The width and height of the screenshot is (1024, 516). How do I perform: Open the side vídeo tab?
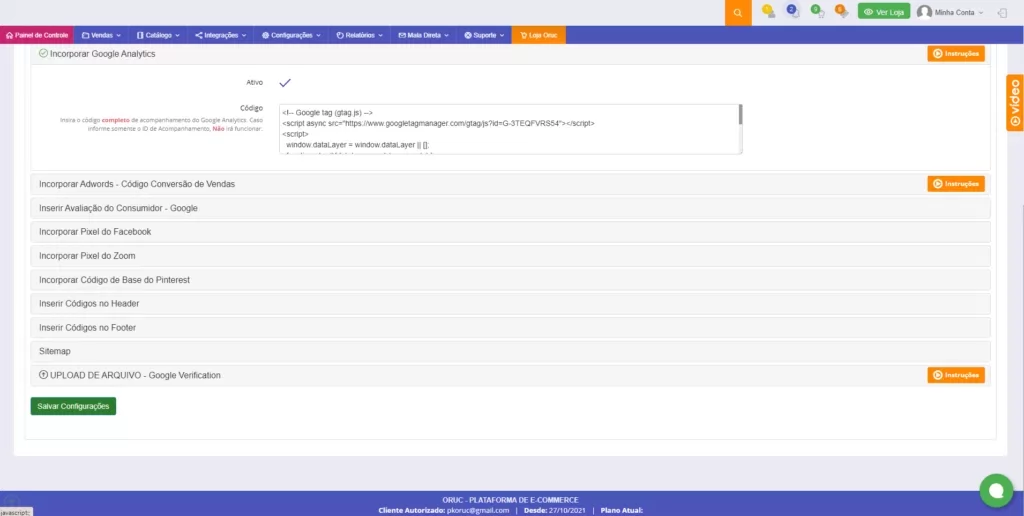click(x=1015, y=103)
